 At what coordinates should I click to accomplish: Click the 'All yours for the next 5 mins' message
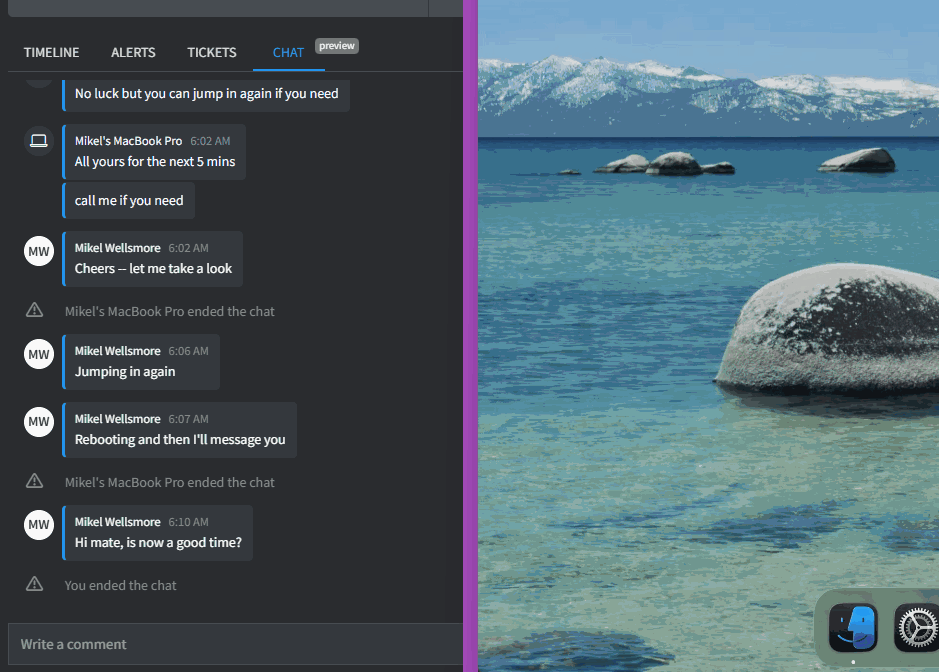(x=155, y=161)
